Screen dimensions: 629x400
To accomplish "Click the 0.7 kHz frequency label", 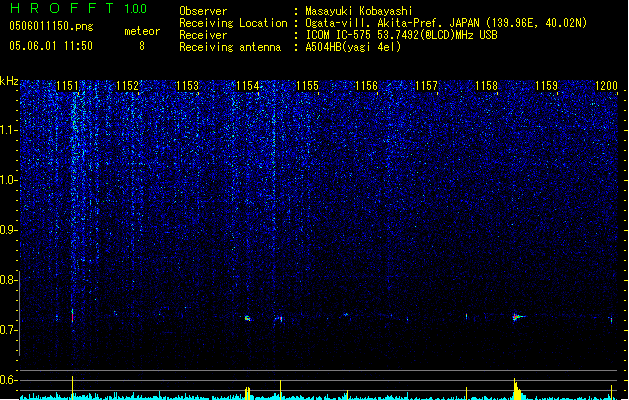I will [x=9, y=330].
